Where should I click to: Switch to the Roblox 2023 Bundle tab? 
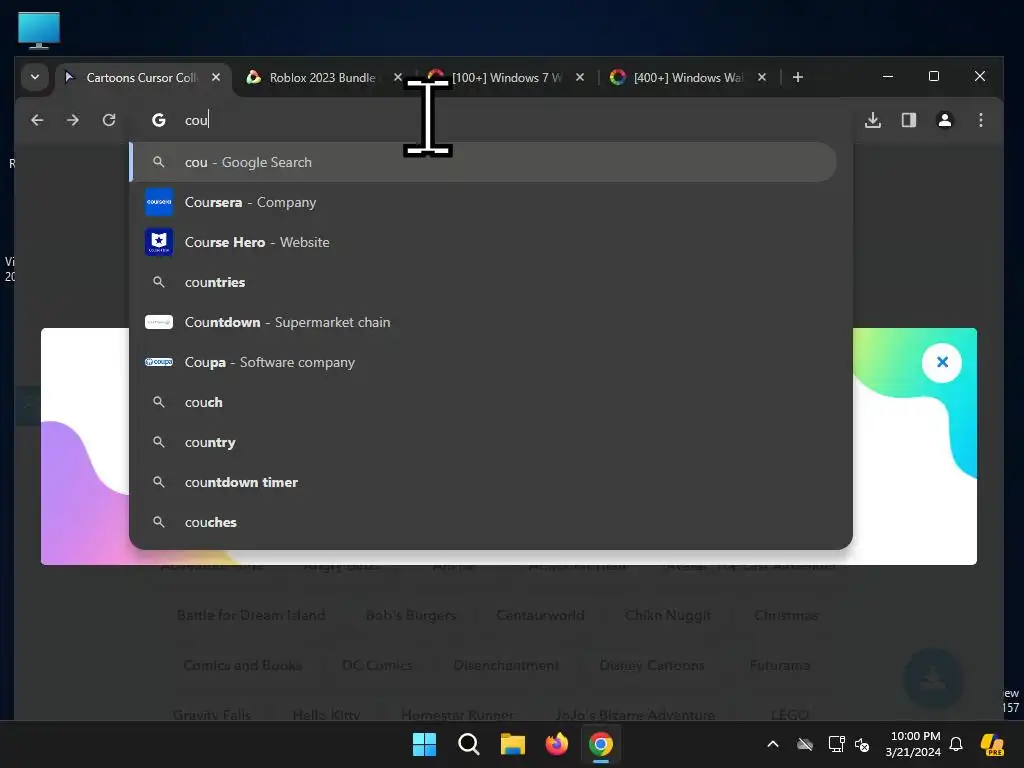[322, 78]
